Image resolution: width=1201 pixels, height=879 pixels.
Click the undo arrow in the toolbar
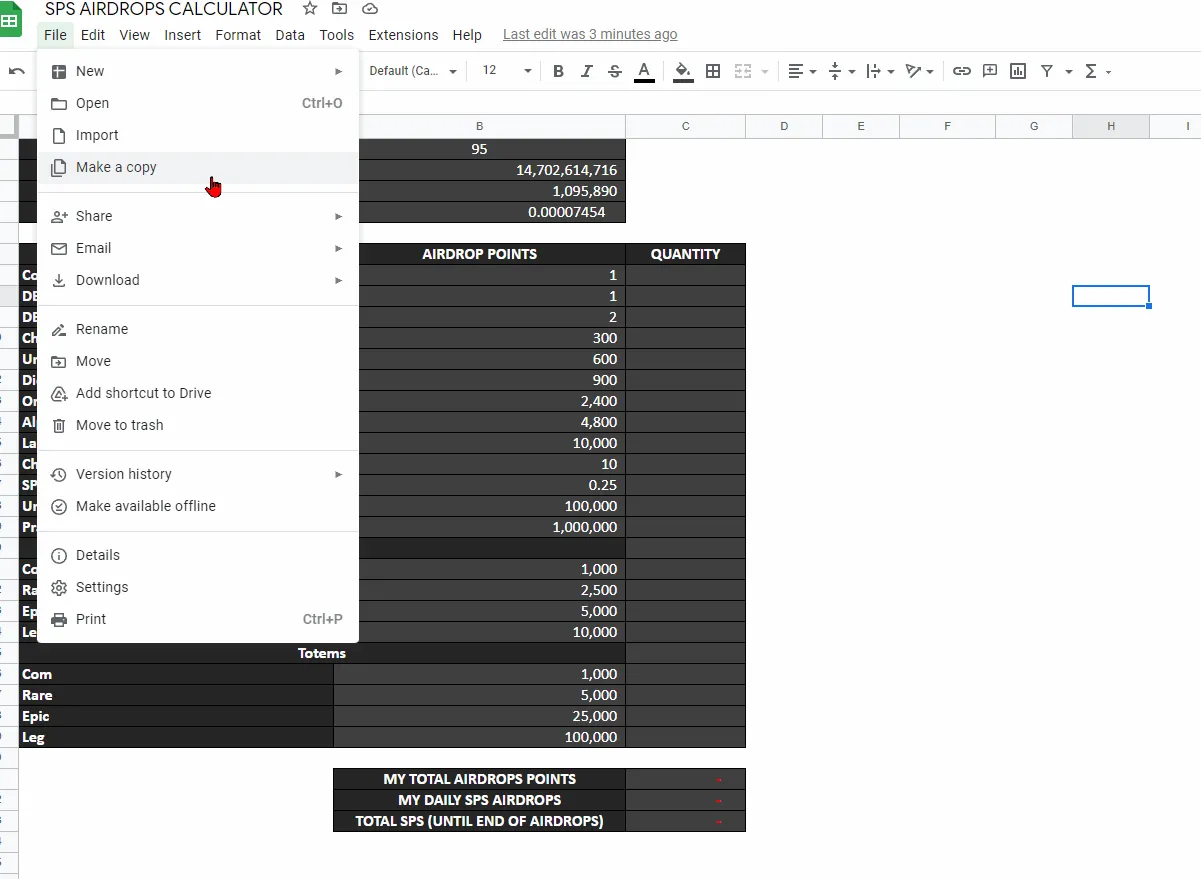[x=17, y=71]
